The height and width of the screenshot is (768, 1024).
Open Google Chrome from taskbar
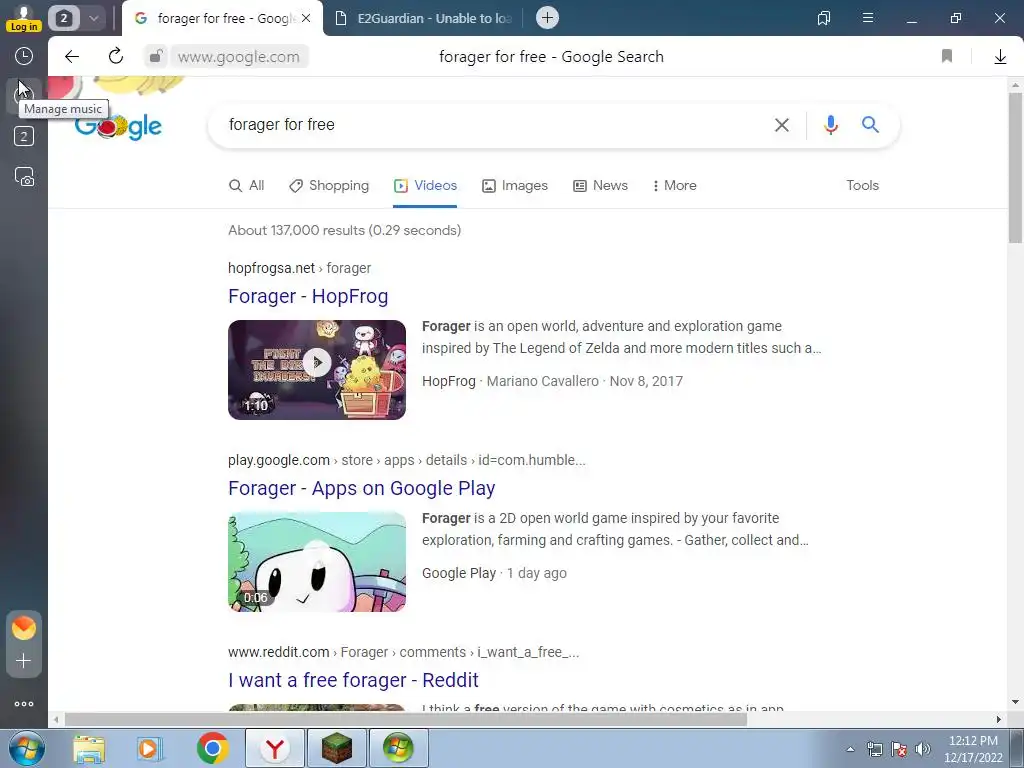tap(212, 748)
